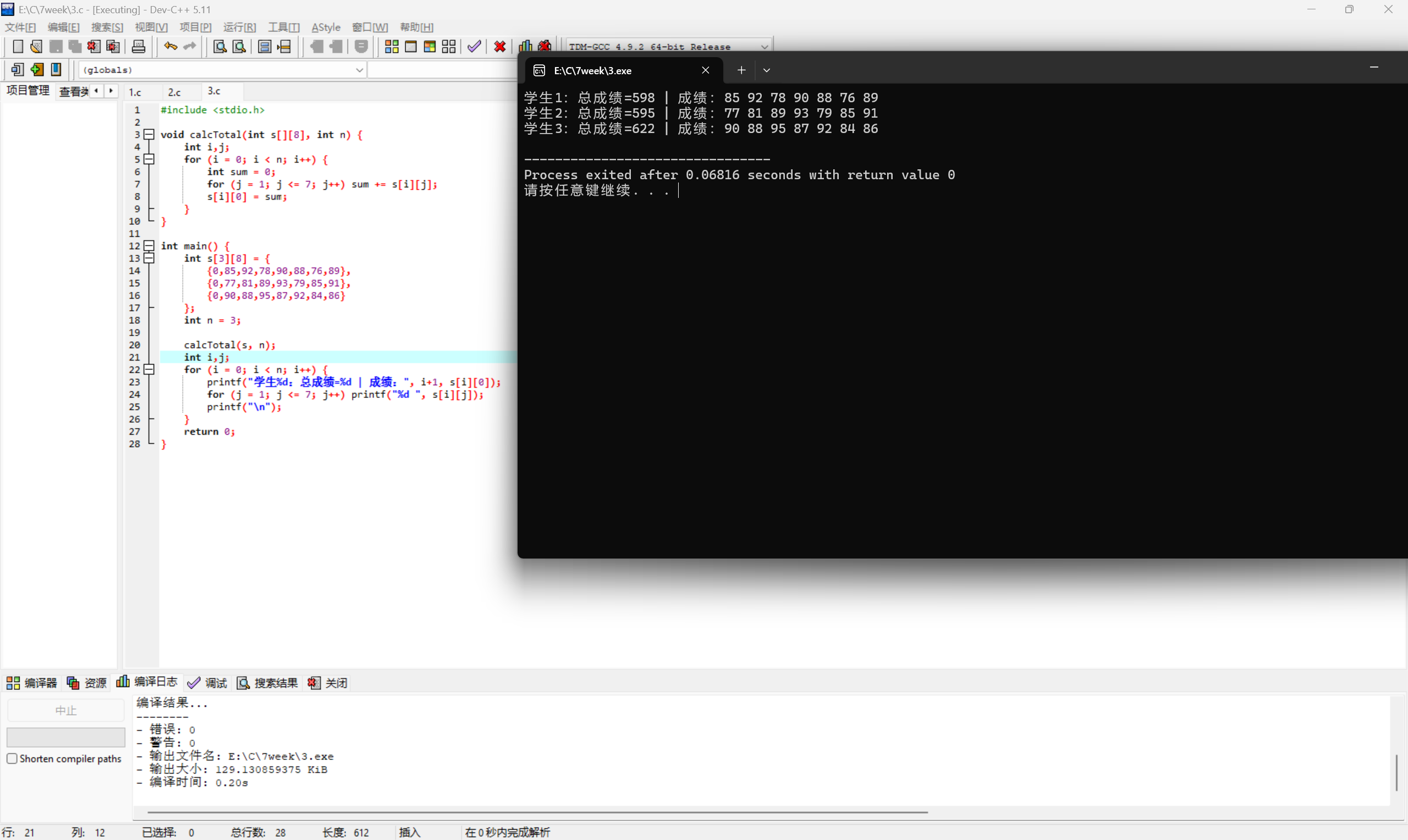Click the Find magnifier icon
This screenshot has height=840, width=1408.
click(219, 46)
